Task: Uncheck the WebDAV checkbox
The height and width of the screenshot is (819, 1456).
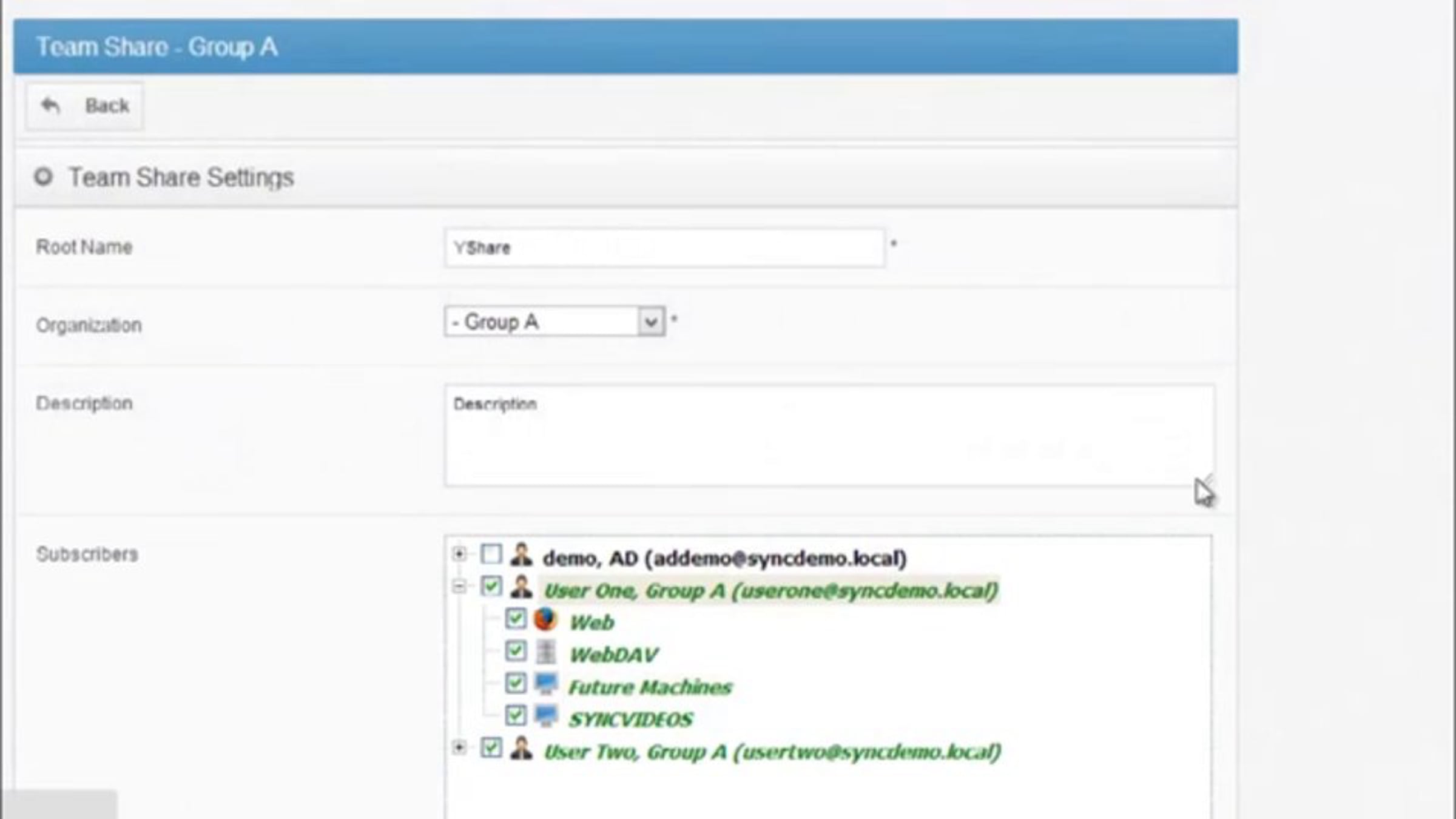Action: tap(516, 651)
